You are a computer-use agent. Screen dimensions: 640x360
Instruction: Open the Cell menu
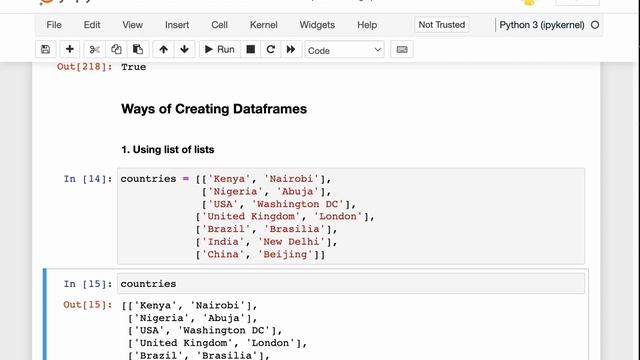point(219,25)
